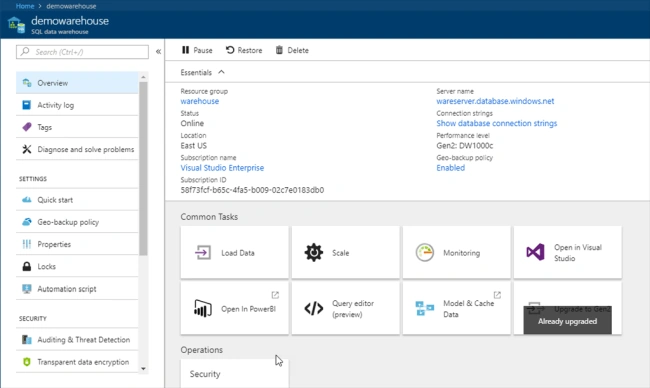
Task: Click external-link icon on Open in PowerBI tile
Action: [x=275, y=295]
